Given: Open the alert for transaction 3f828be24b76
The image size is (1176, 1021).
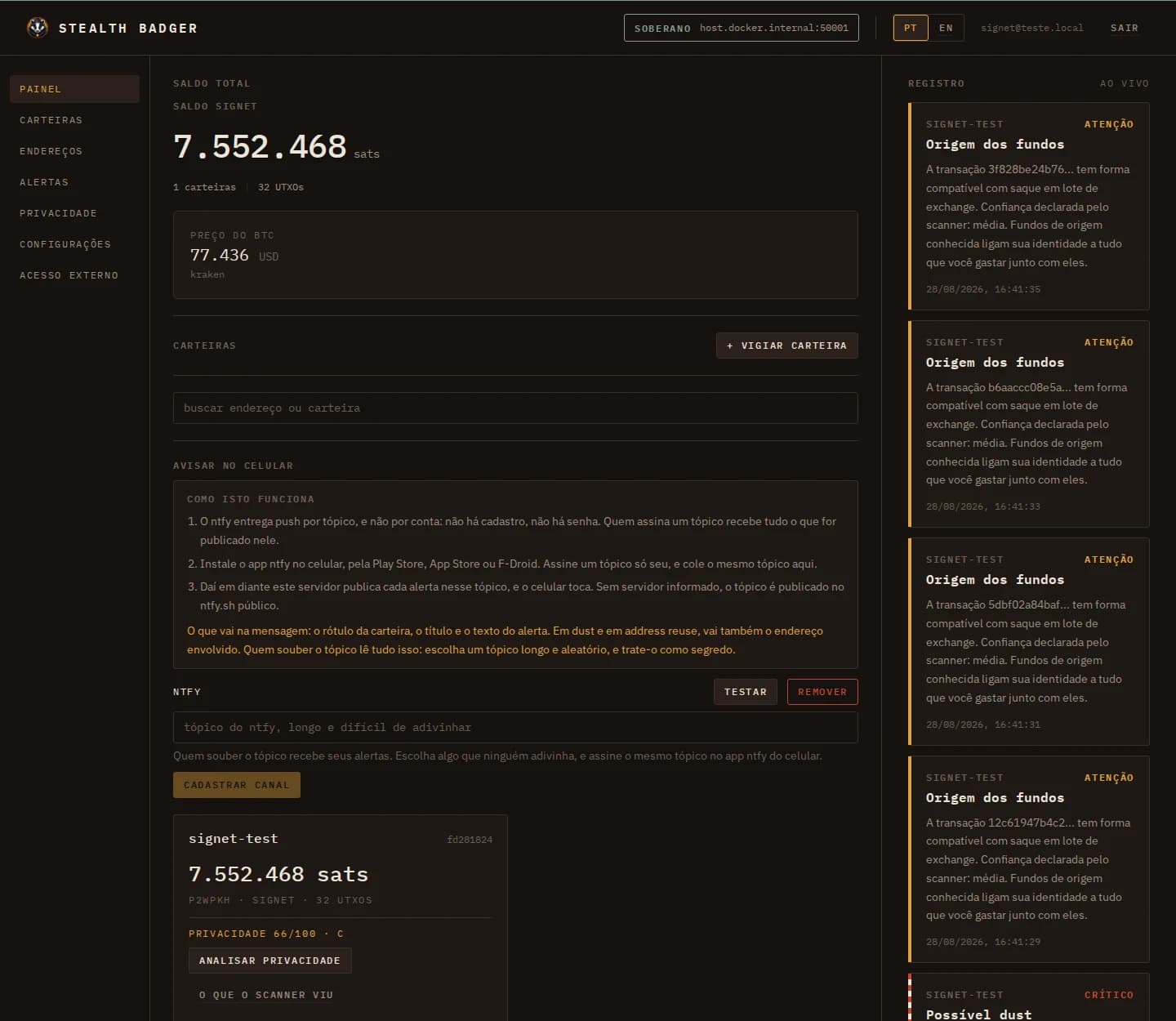Looking at the screenshot, I should 1029,206.
